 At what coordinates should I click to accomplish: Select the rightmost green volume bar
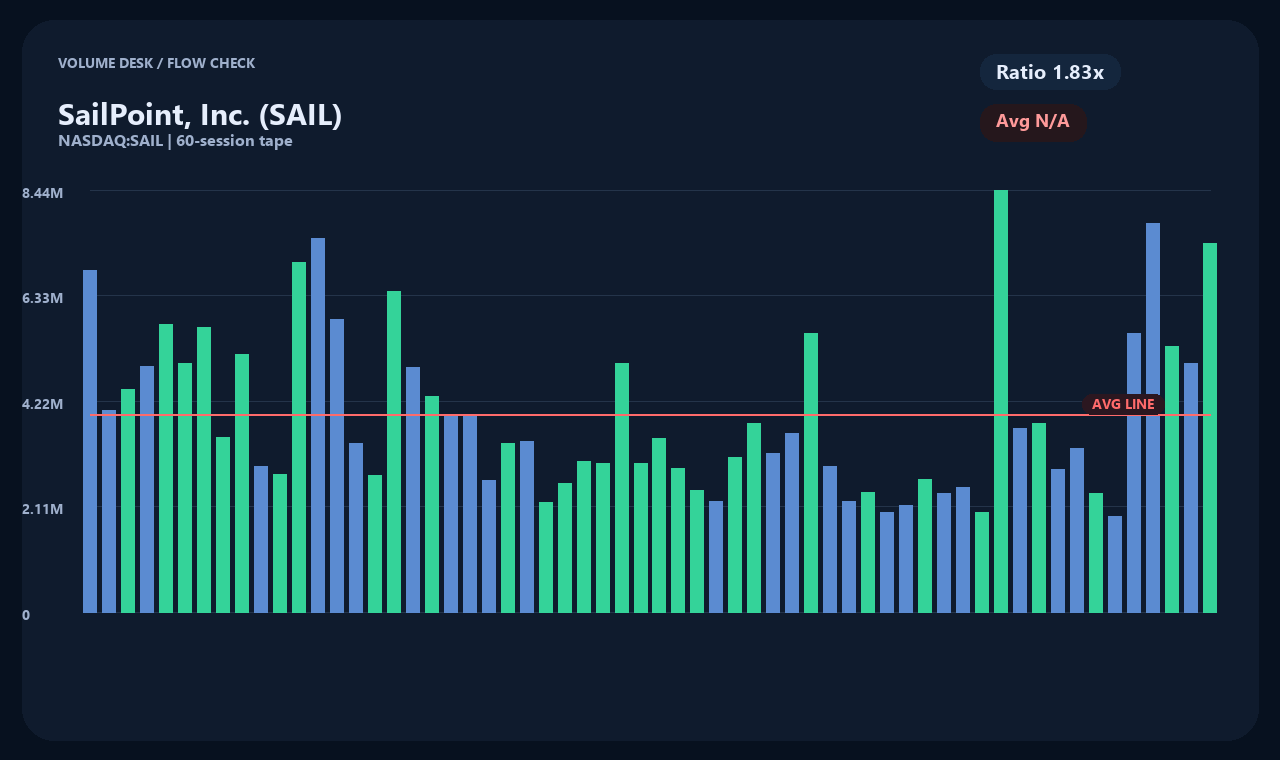(x=1210, y=428)
